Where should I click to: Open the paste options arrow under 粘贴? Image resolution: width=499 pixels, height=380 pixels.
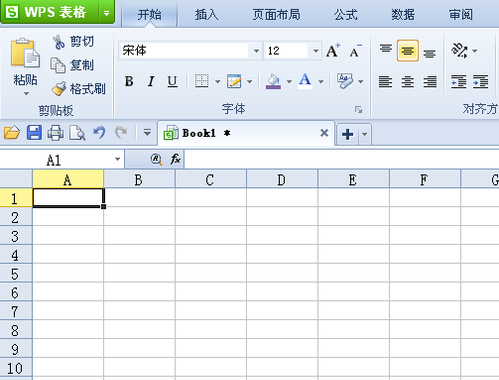(26, 94)
